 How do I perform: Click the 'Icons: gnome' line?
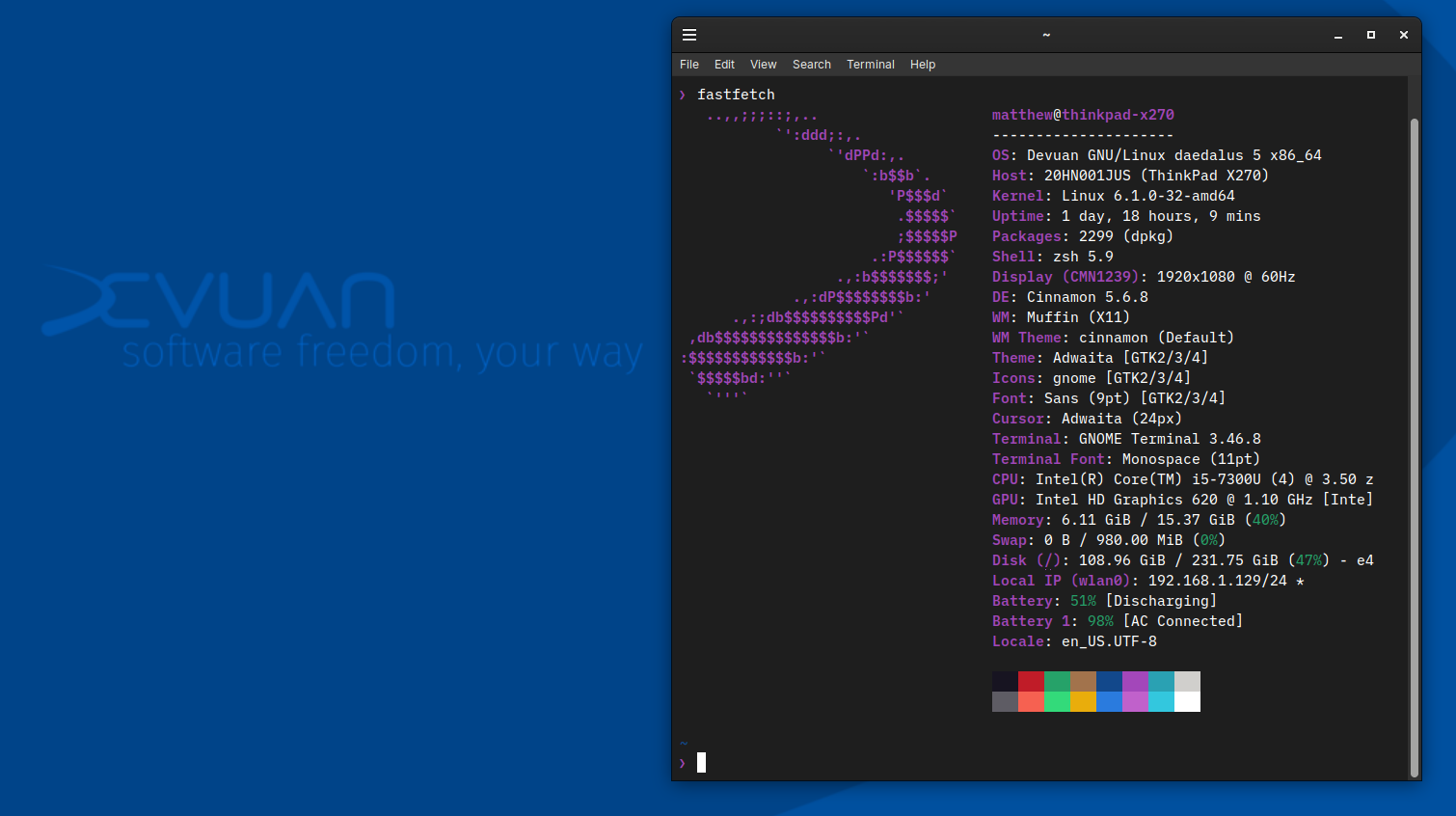(1092, 378)
